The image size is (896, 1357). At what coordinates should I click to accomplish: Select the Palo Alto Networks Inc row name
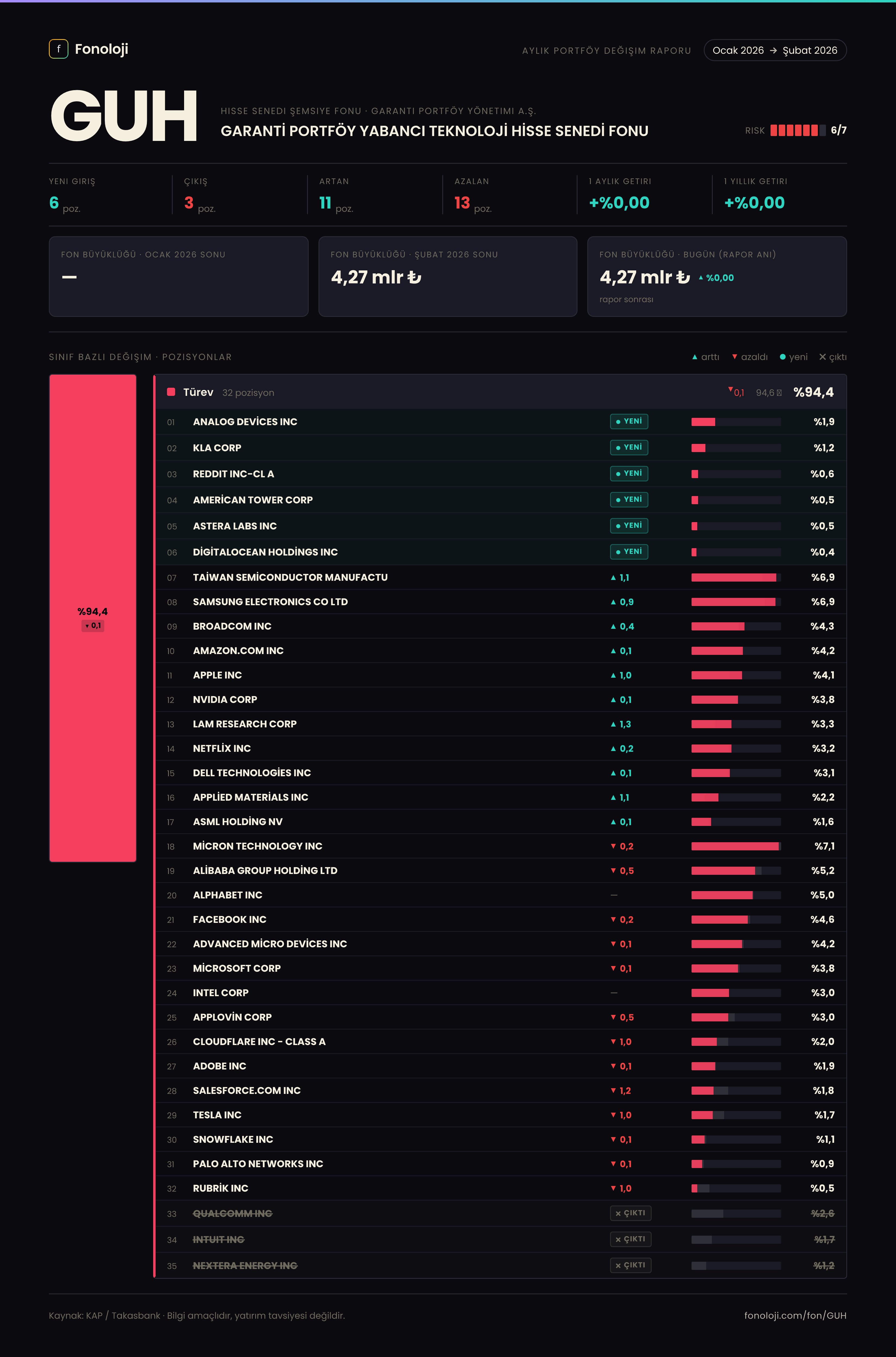coord(258,1164)
